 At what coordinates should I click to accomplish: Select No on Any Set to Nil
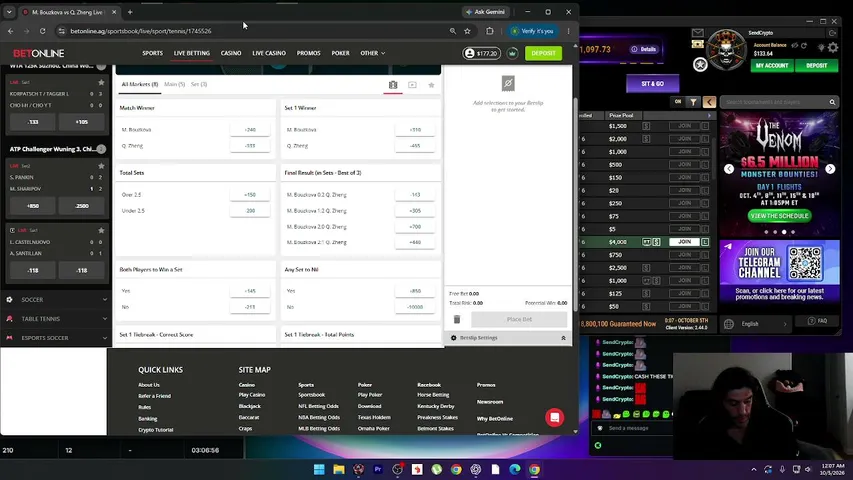tap(415, 307)
